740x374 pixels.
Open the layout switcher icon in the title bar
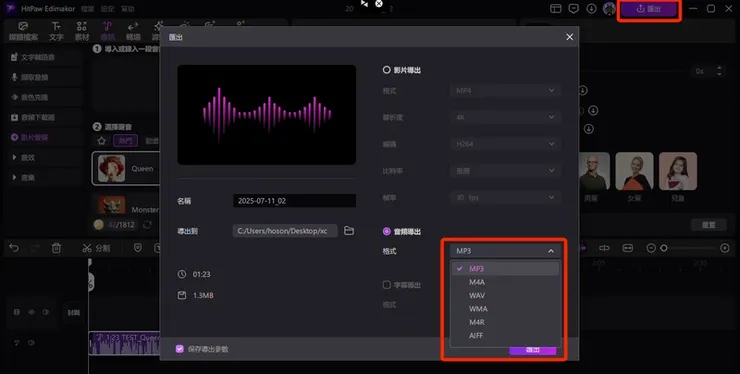[x=555, y=8]
